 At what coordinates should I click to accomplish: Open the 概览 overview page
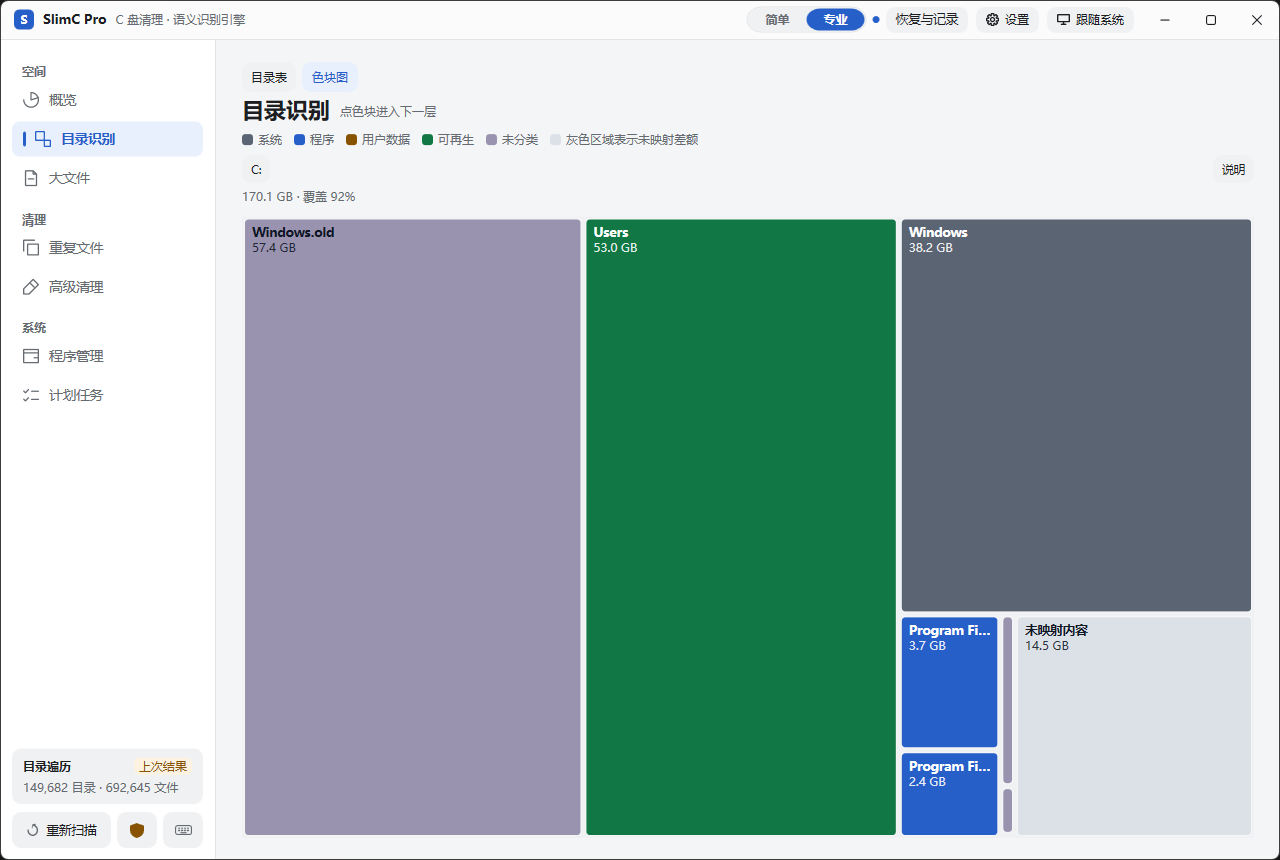click(x=107, y=100)
